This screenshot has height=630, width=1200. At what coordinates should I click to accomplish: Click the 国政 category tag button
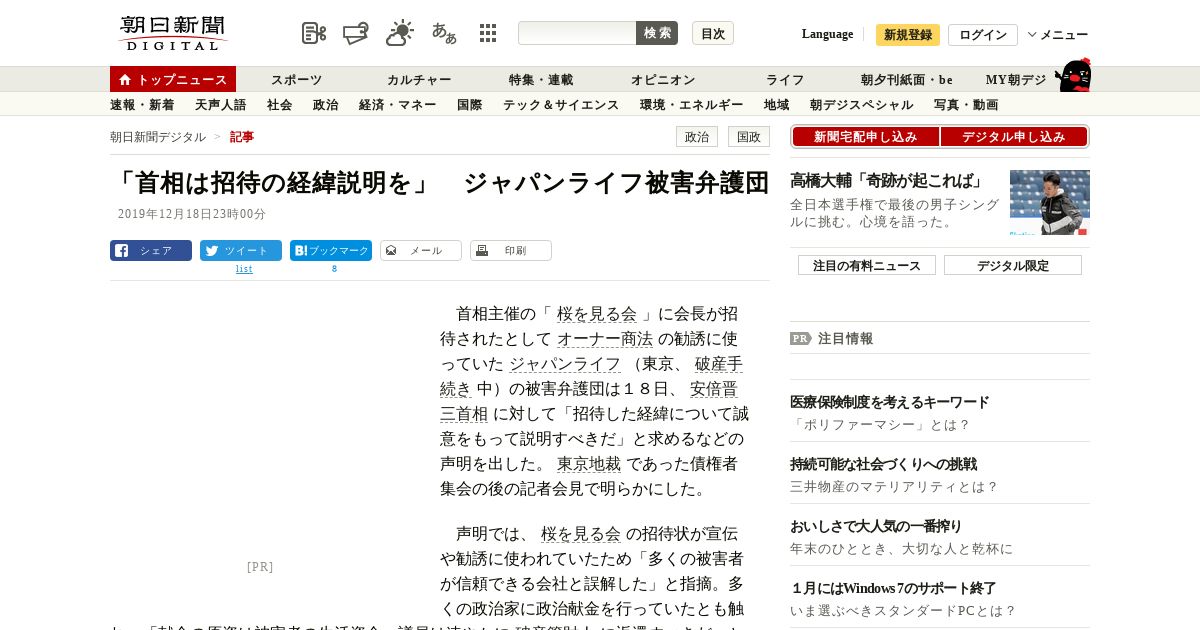749,137
